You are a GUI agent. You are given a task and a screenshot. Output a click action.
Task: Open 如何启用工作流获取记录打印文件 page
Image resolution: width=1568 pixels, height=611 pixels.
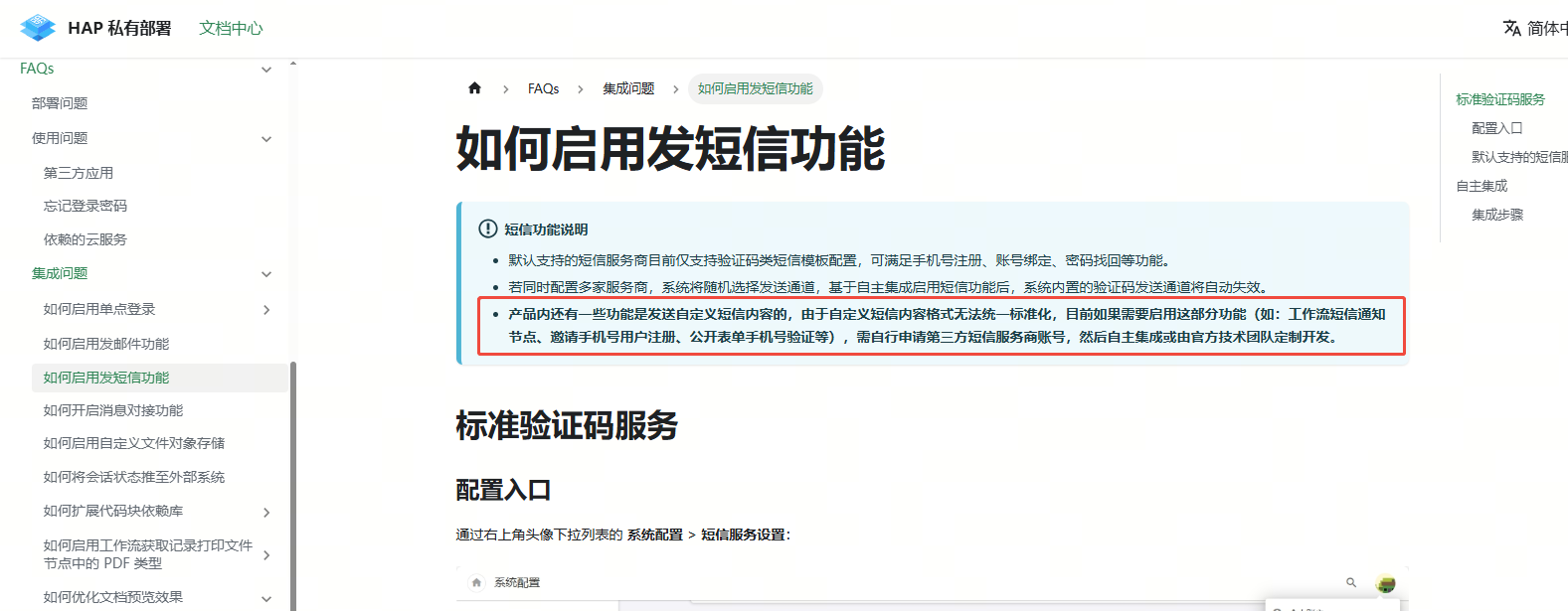pos(148,554)
